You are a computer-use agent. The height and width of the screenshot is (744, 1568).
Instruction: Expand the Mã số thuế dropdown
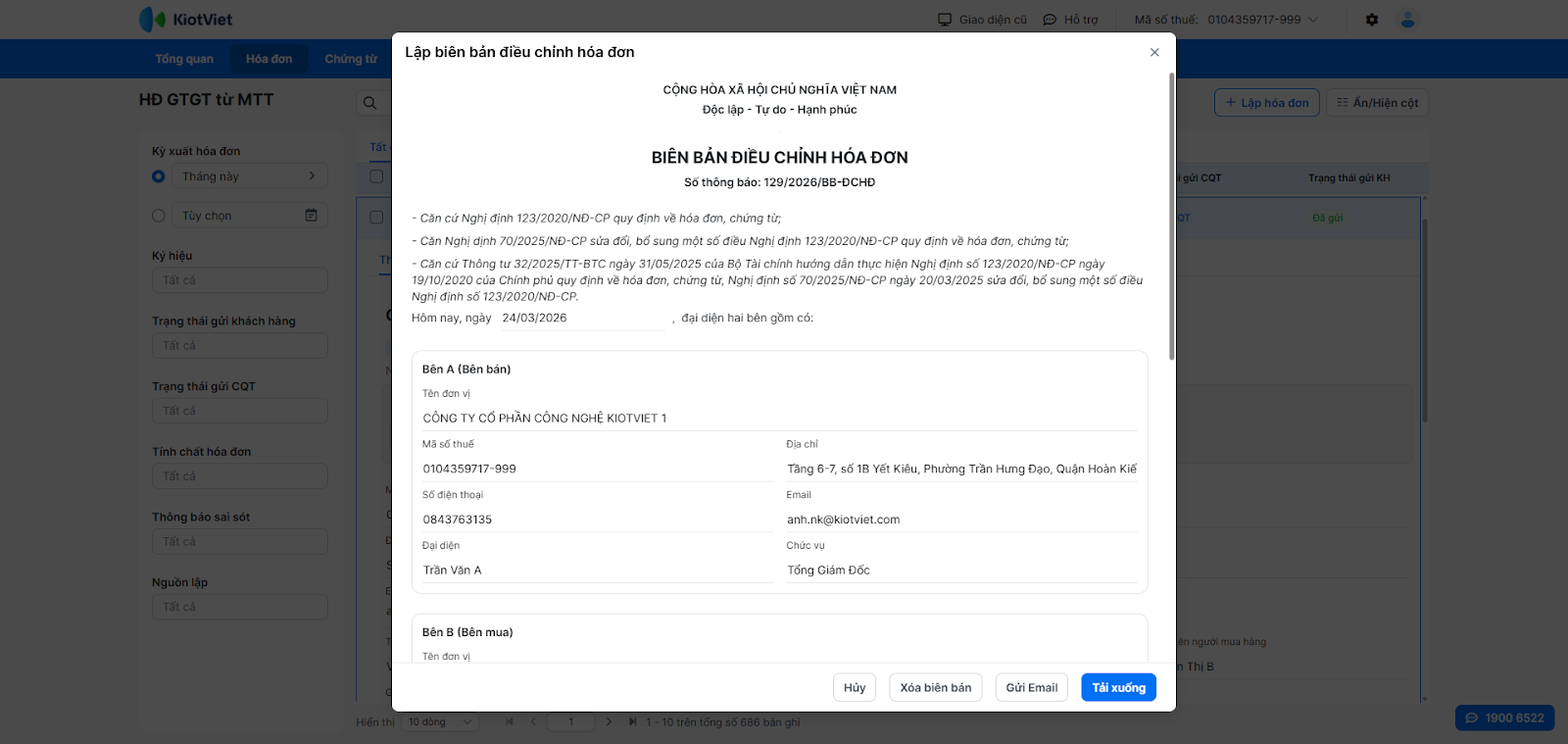1314,20
